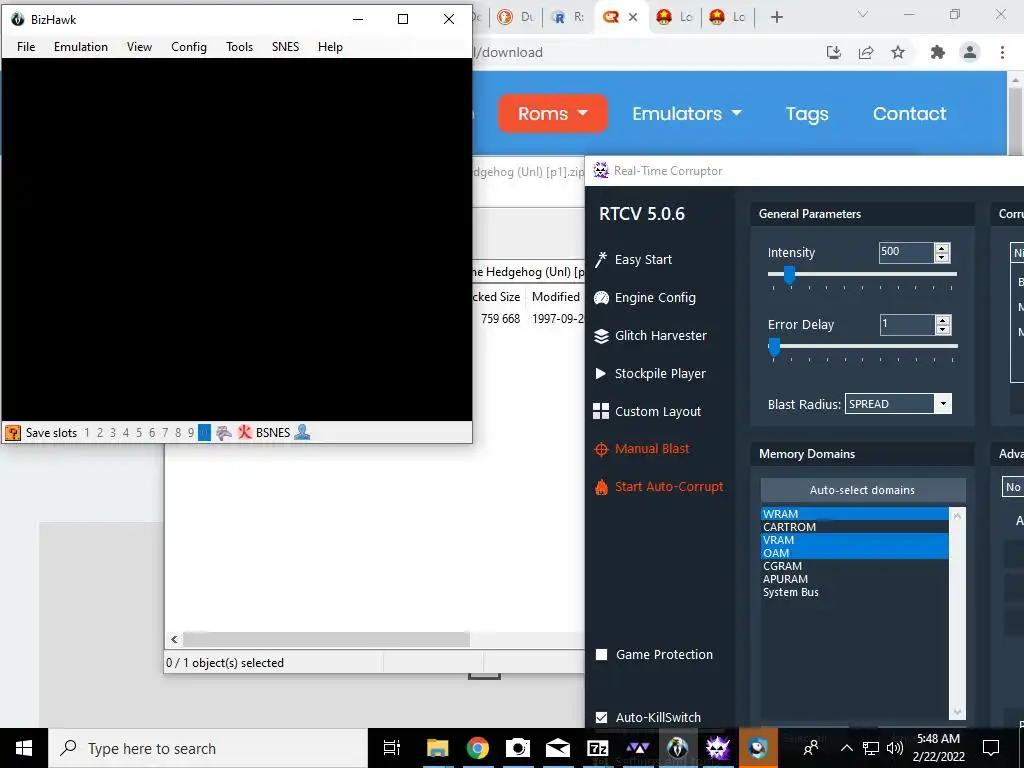Click the taskbar search box
1024x768 pixels.
(208, 748)
